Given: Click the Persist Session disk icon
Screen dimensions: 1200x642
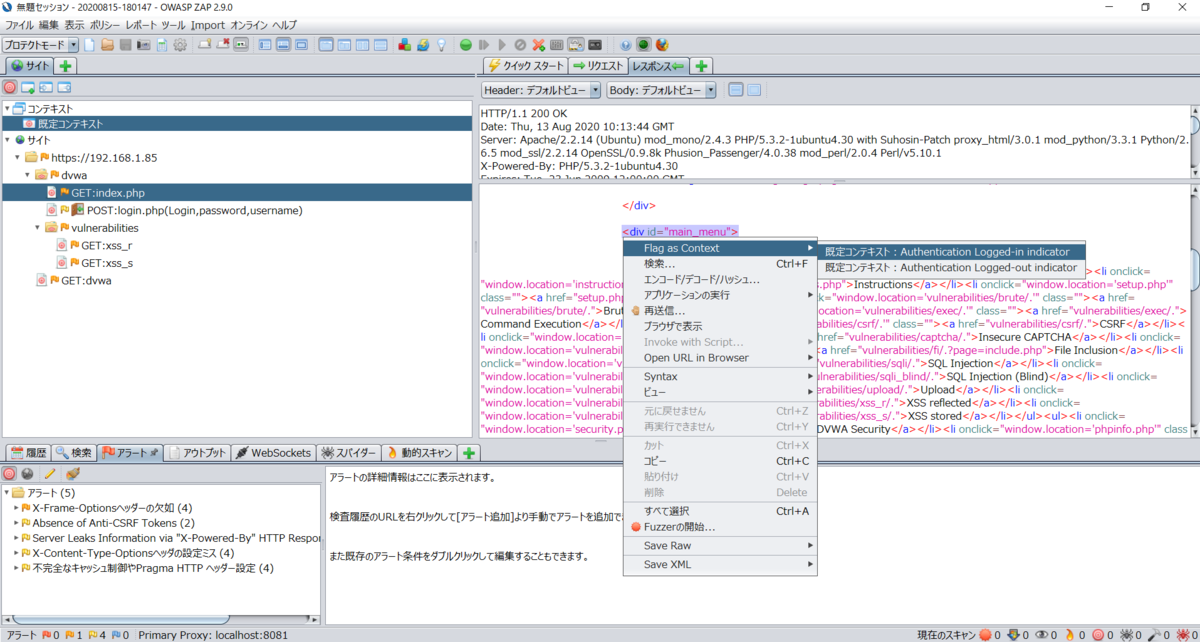Looking at the screenshot, I should coord(126,45).
